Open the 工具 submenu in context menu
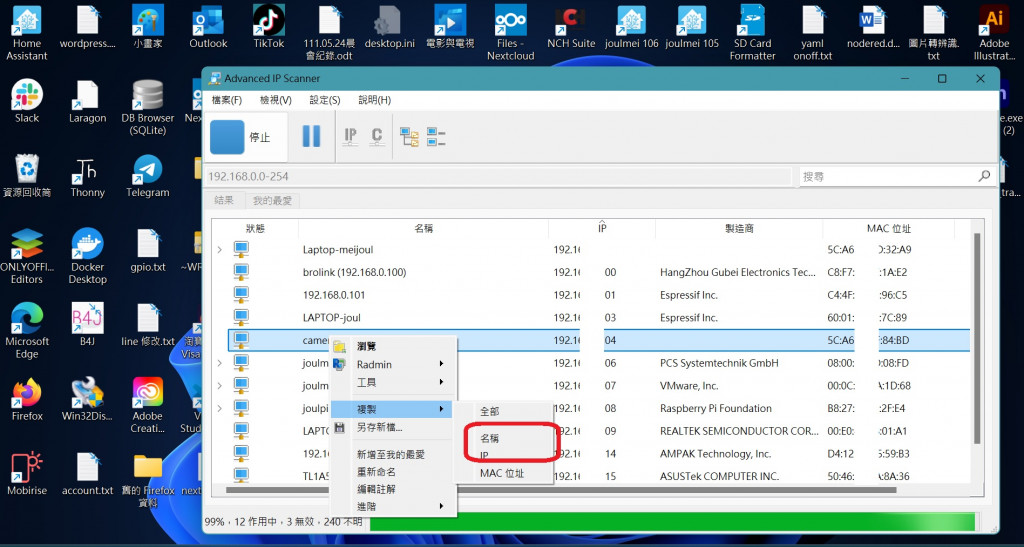Image resolution: width=1024 pixels, height=547 pixels. (393, 382)
